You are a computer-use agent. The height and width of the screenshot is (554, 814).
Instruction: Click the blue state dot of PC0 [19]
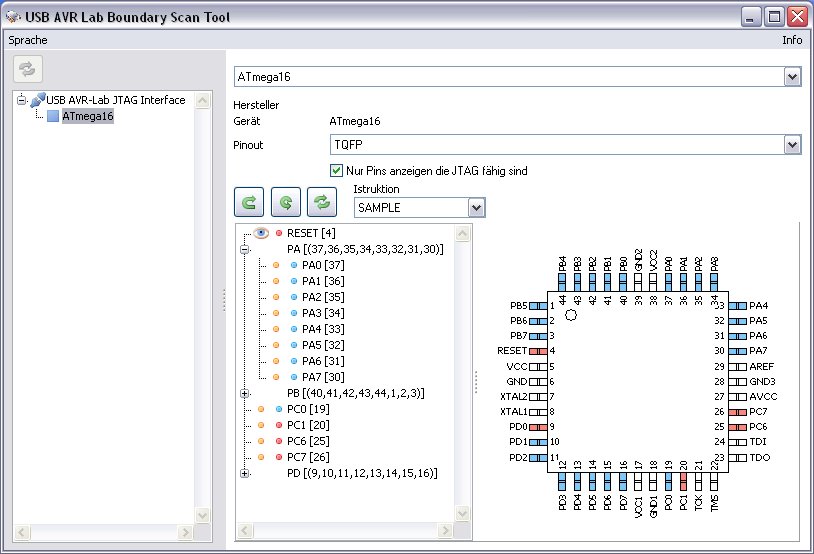pyautogui.click(x=279, y=409)
